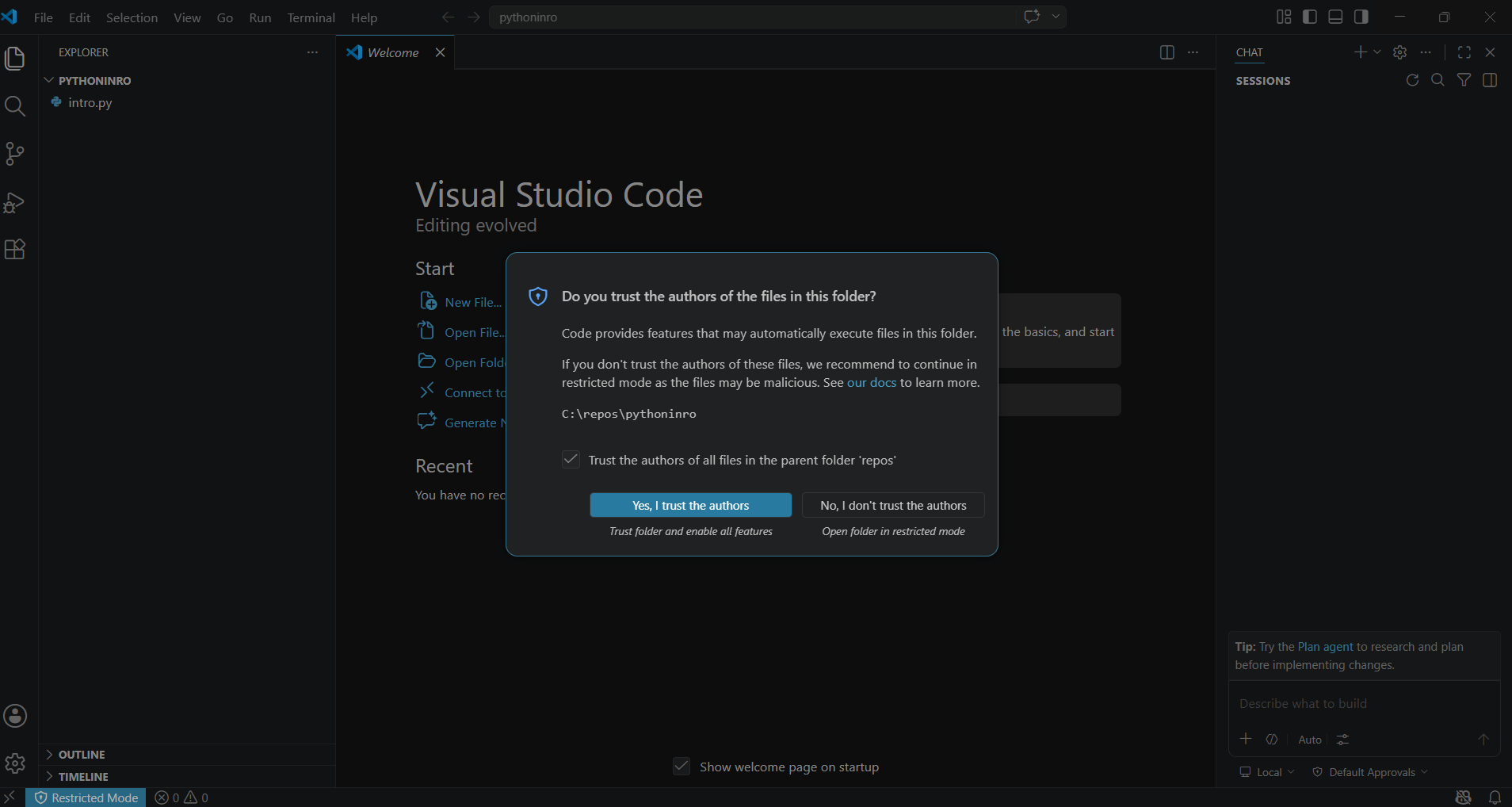Open the View menu
Screen dimensions: 1512x807
pos(187,17)
